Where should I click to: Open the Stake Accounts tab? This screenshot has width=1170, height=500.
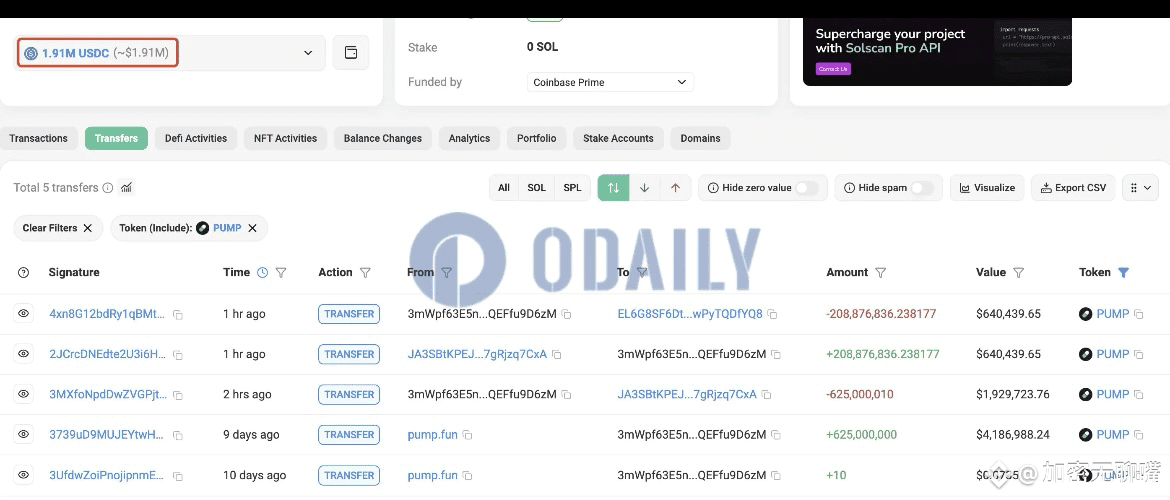pos(619,138)
